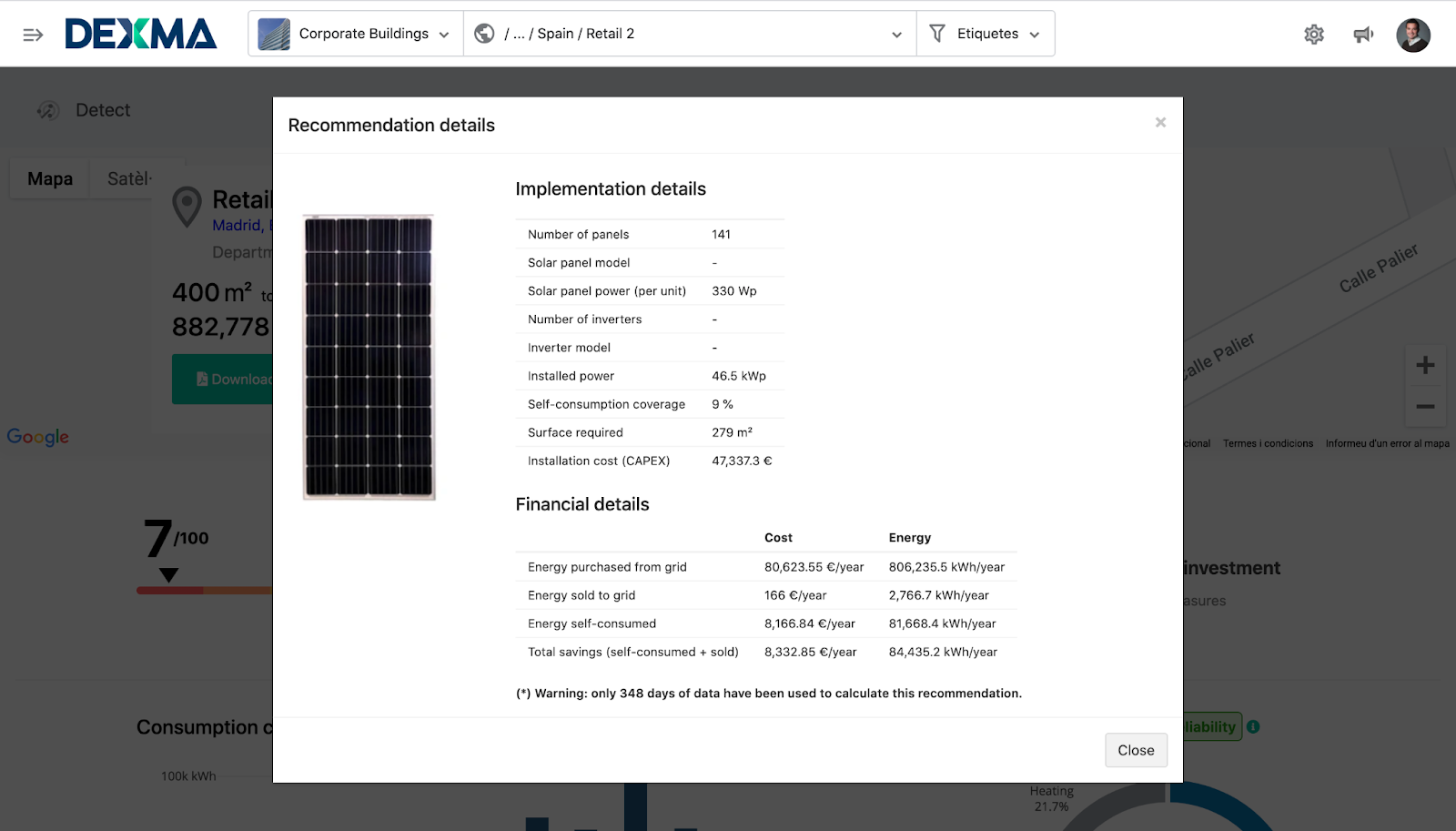This screenshot has height=831, width=1456.
Task: Click 84,435.2 kWh/year total savings energy
Action: pos(943,652)
